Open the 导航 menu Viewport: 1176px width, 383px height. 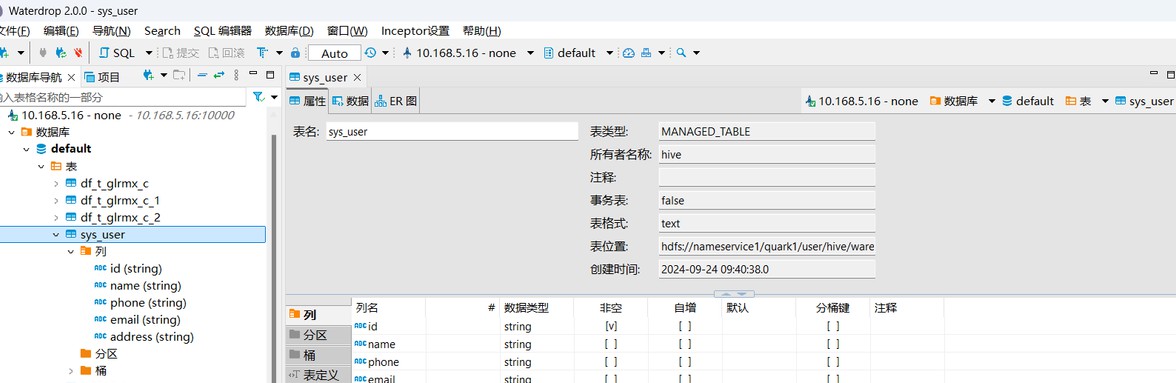111,31
